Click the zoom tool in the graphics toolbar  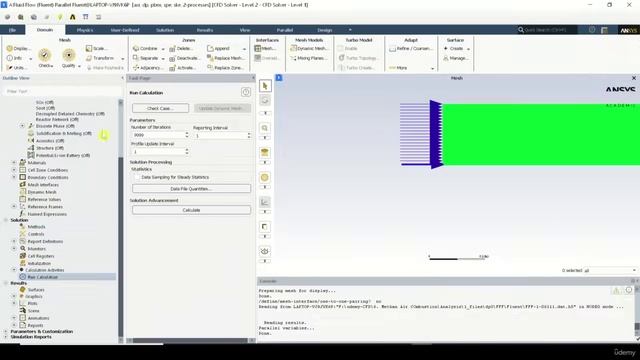click(x=265, y=128)
